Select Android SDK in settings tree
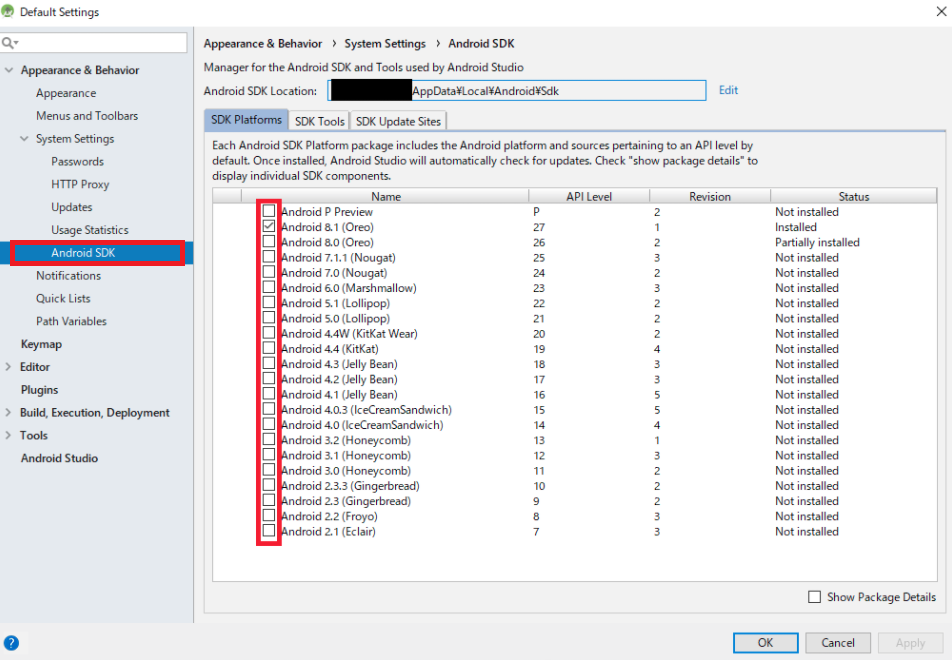 (83, 253)
